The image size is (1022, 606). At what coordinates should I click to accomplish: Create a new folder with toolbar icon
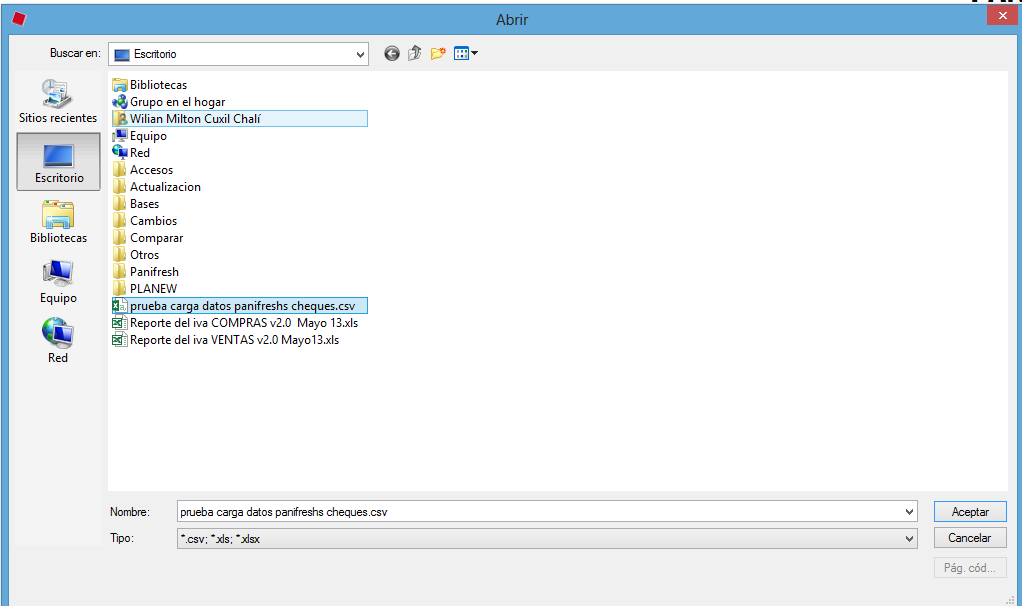[438, 54]
